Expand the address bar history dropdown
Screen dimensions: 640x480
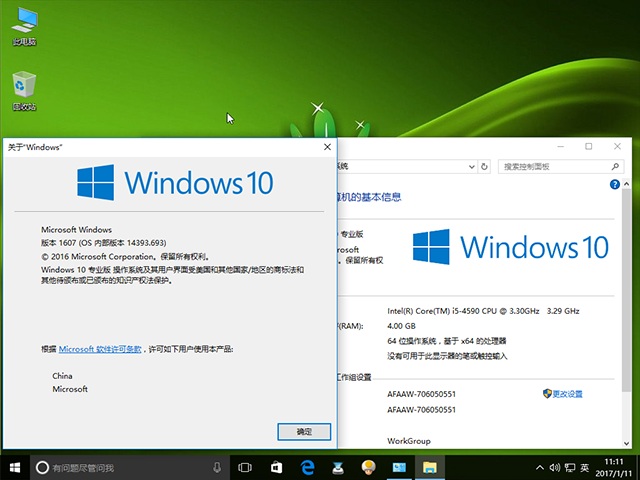(x=472, y=167)
